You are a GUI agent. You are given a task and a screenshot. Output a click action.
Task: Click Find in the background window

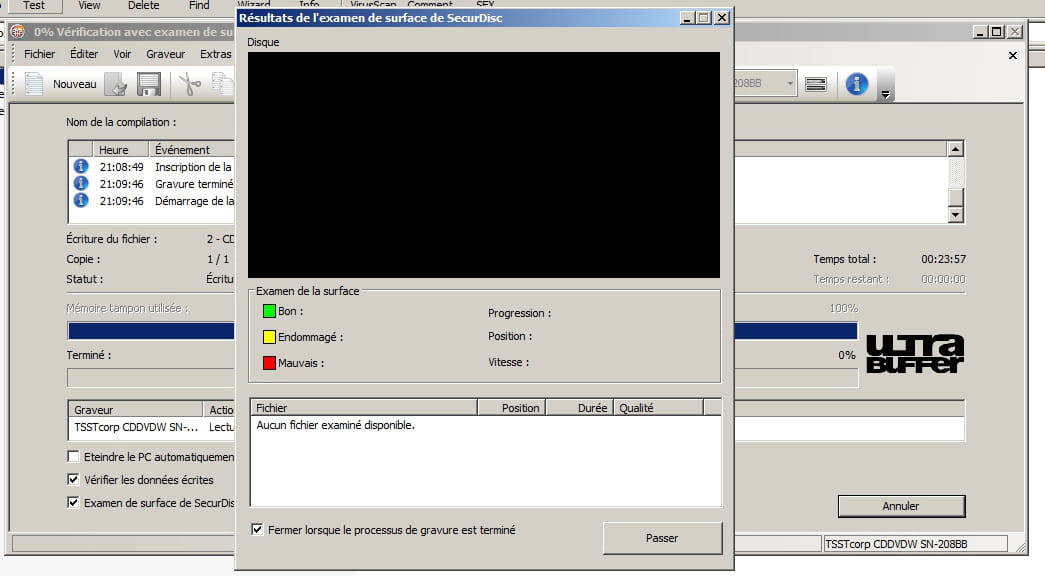click(x=199, y=5)
